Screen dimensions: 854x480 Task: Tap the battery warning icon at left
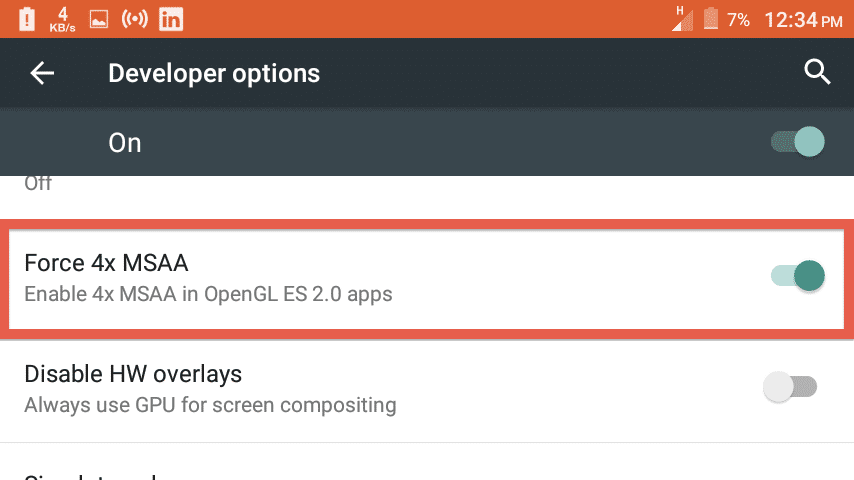point(27,20)
